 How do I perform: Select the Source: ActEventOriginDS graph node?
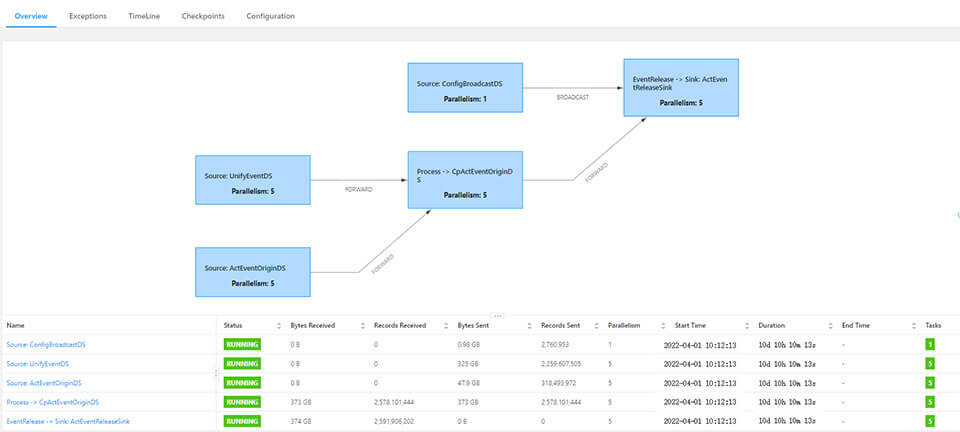click(x=253, y=275)
